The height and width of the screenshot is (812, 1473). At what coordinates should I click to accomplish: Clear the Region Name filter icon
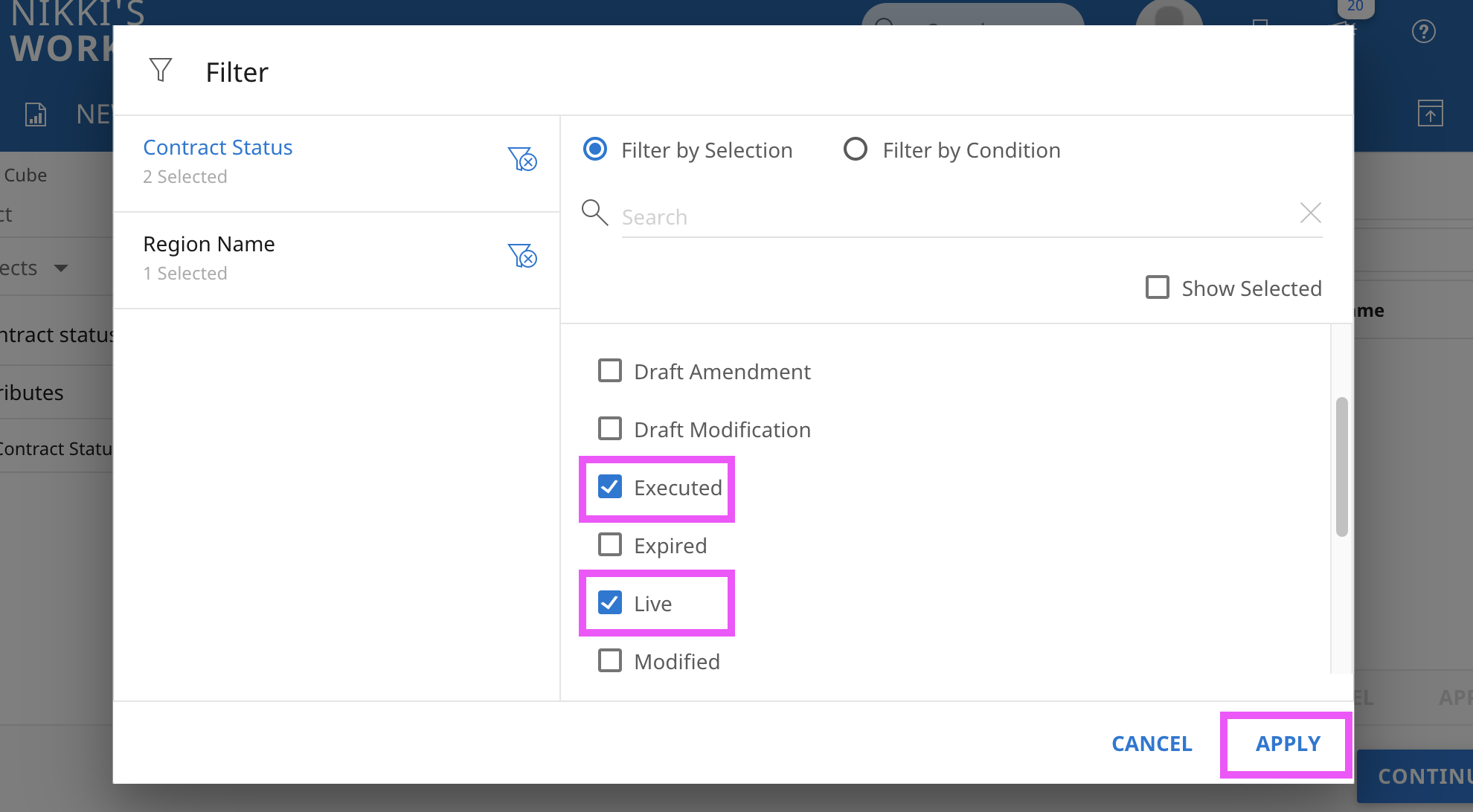[522, 256]
